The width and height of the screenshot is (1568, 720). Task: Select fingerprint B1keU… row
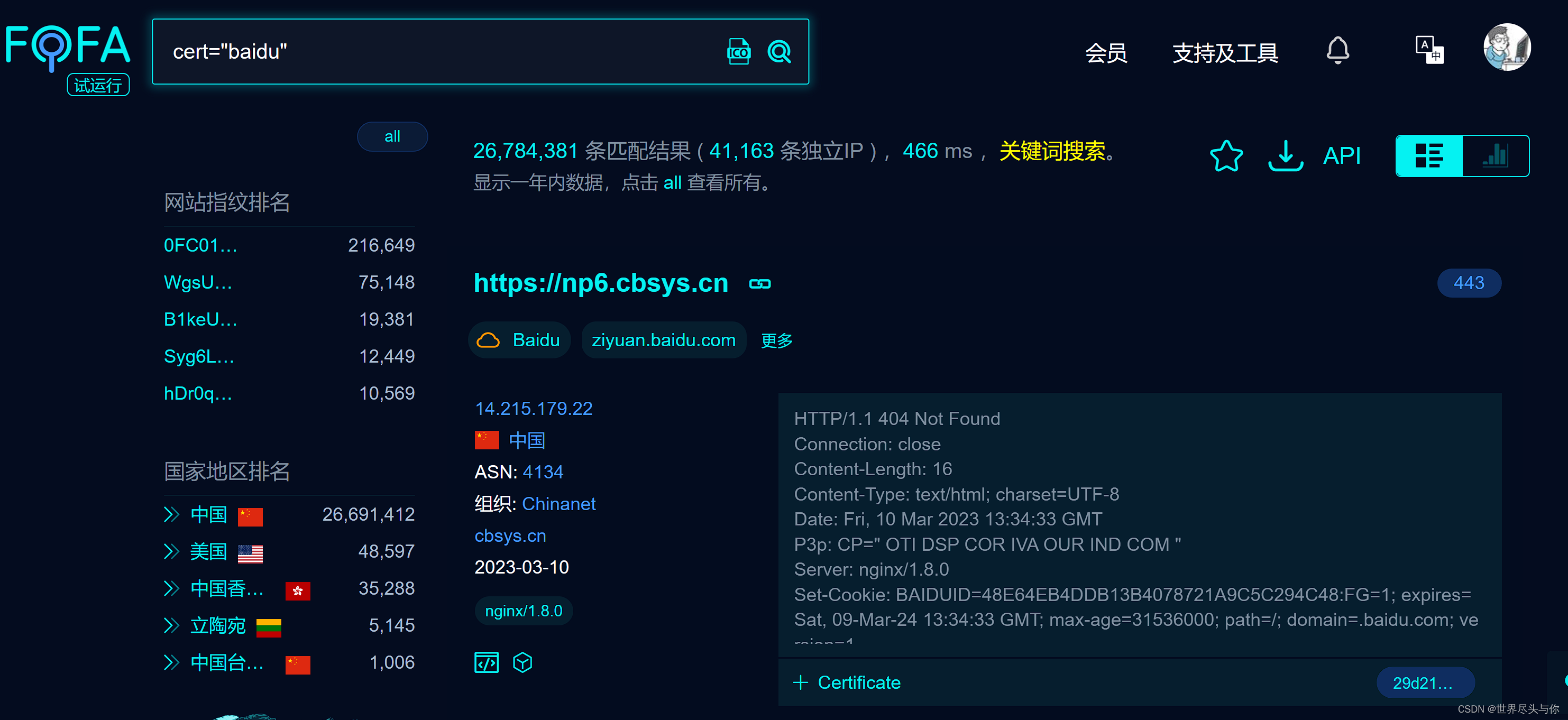[289, 319]
